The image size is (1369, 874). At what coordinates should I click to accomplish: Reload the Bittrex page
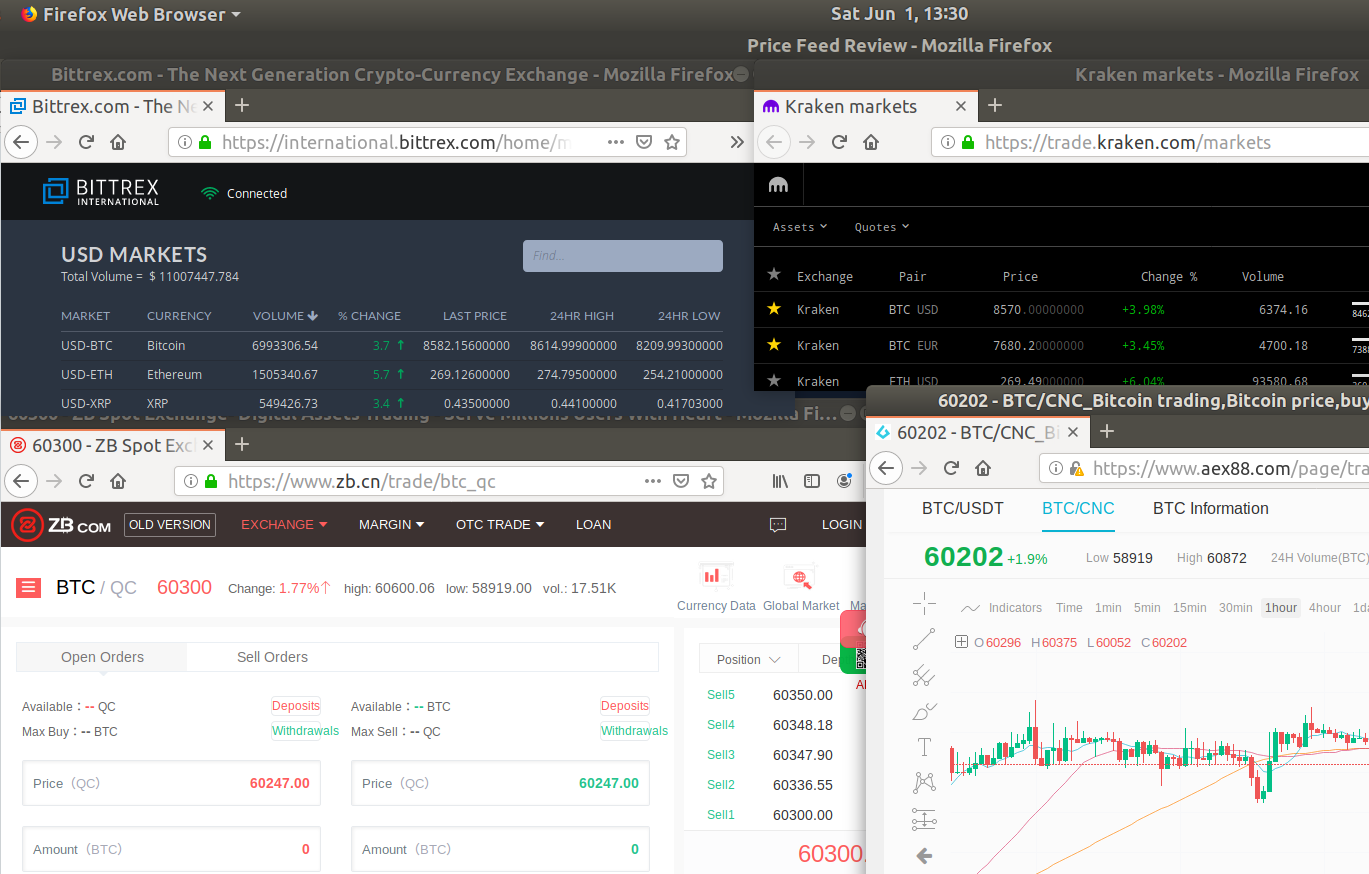click(86, 142)
